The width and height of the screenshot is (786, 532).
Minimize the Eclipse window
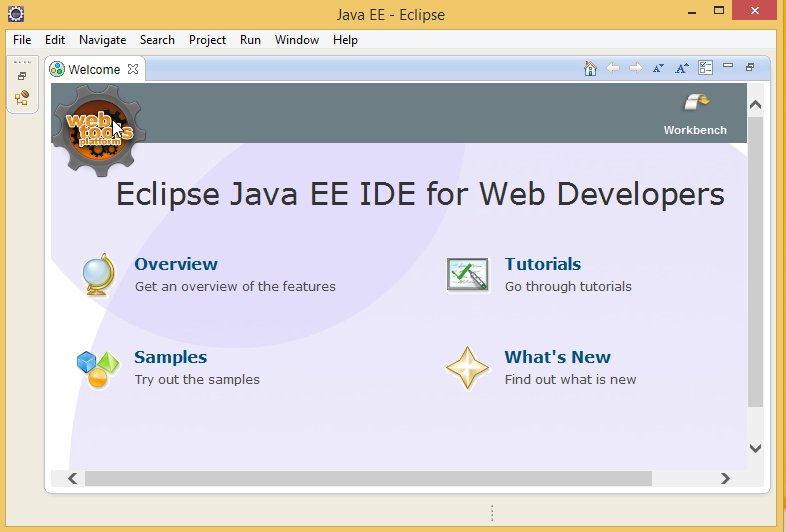point(692,12)
